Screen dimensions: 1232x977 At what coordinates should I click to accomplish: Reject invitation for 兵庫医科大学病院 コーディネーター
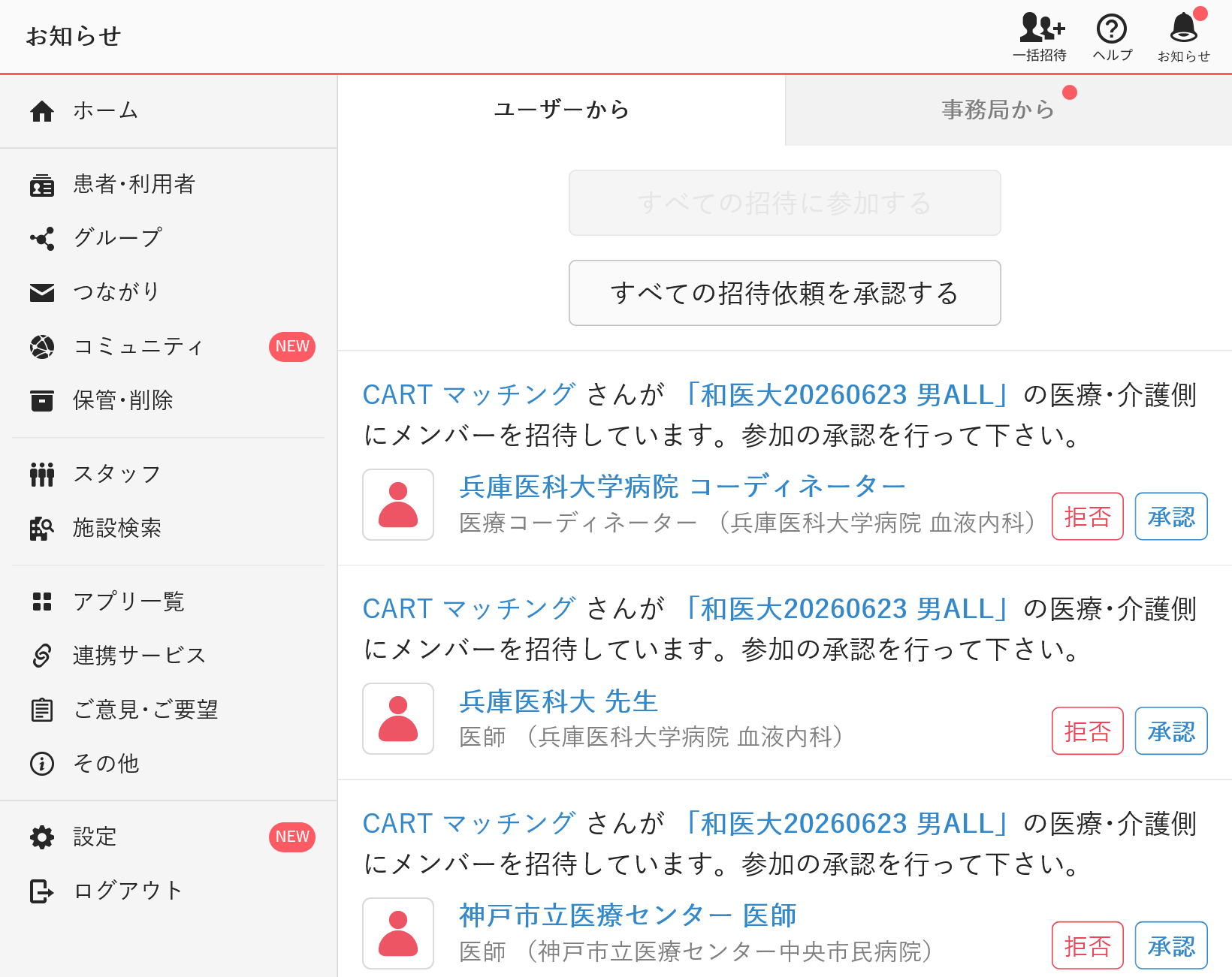pos(1088,517)
